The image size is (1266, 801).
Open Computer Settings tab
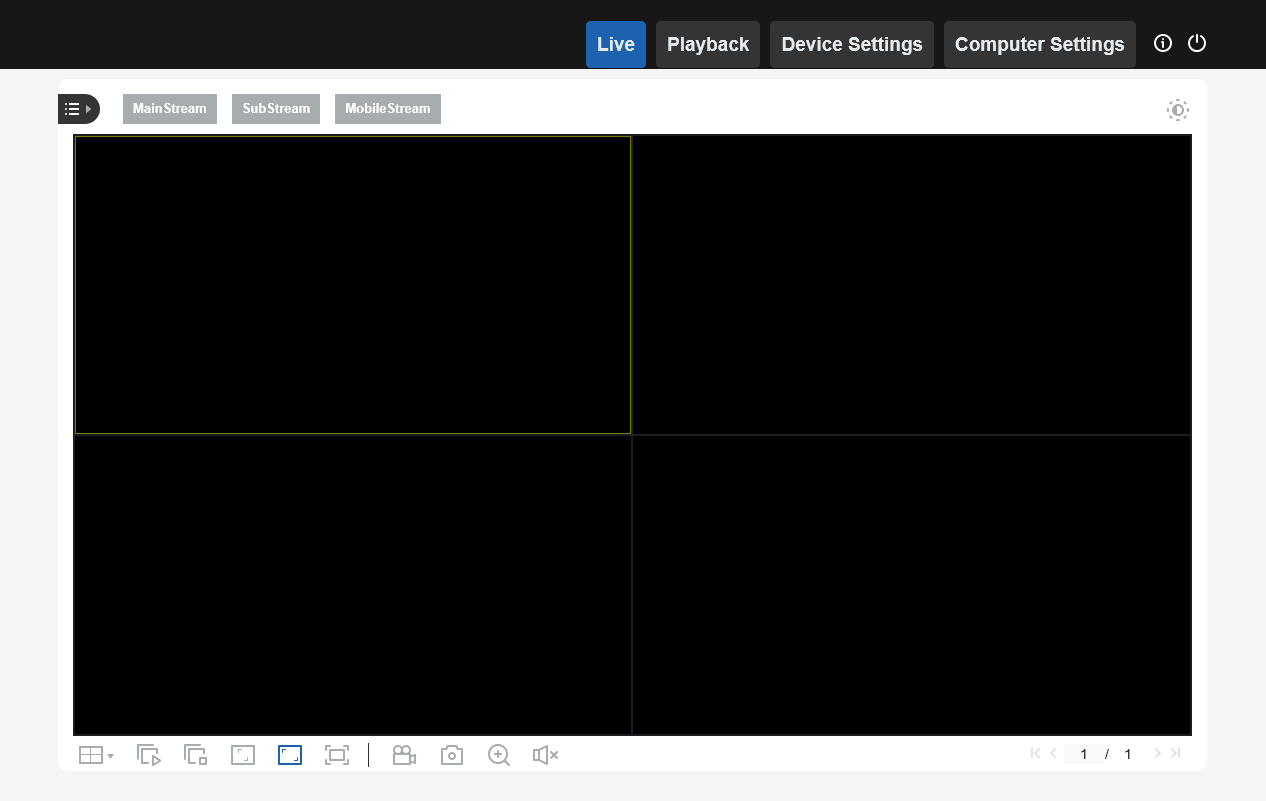pyautogui.click(x=1040, y=44)
